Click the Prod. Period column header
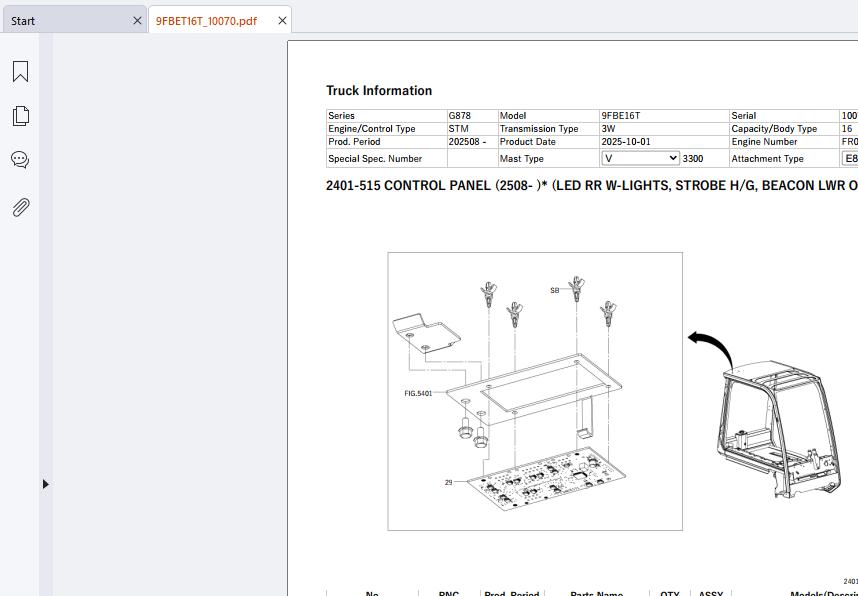Image resolution: width=858 pixels, height=596 pixels. 512,593
